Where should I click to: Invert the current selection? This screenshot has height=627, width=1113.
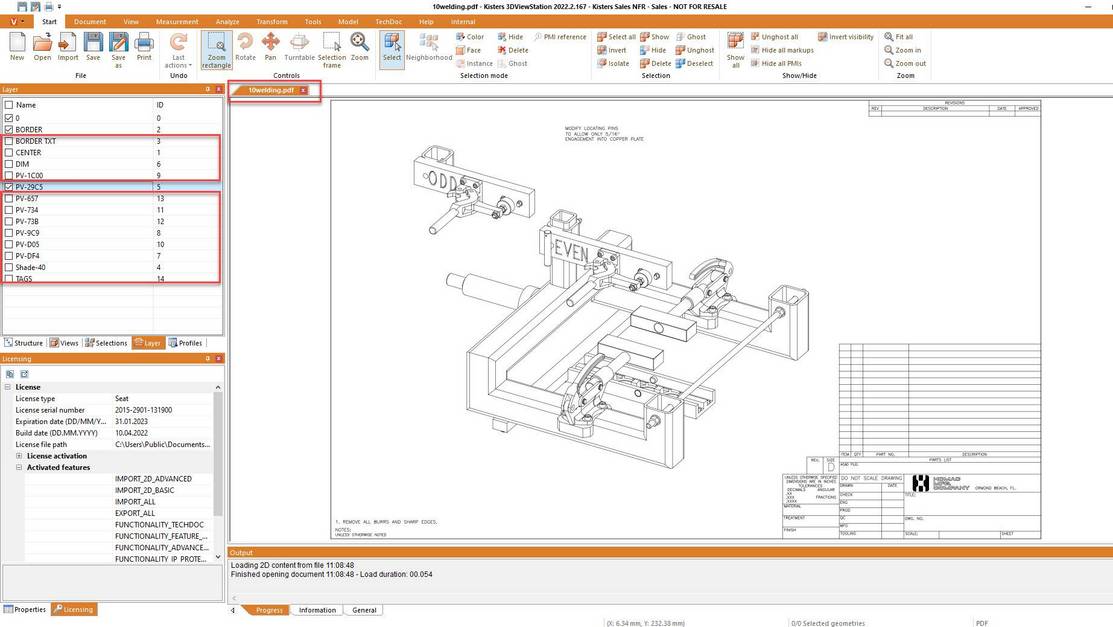click(612, 50)
